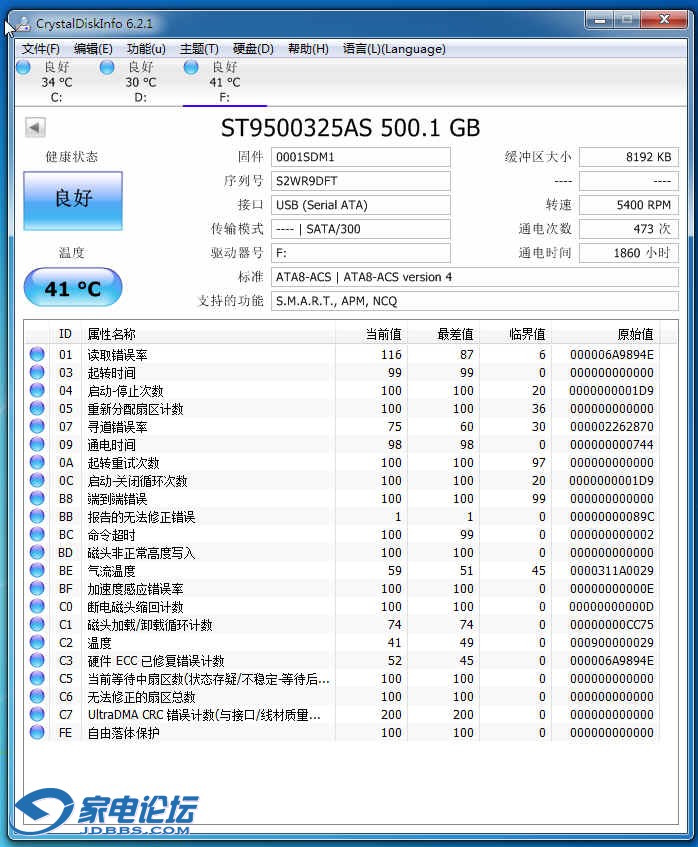
Task: Click status icon of row 0C 启动-关闭循环次数
Action: [37, 480]
